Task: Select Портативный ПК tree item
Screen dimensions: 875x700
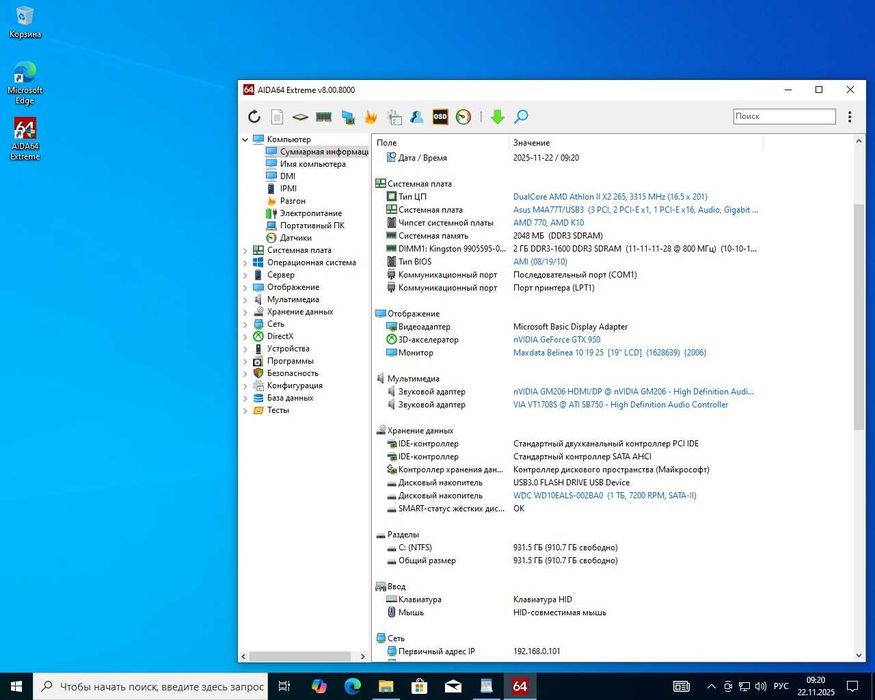Action: (x=305, y=225)
